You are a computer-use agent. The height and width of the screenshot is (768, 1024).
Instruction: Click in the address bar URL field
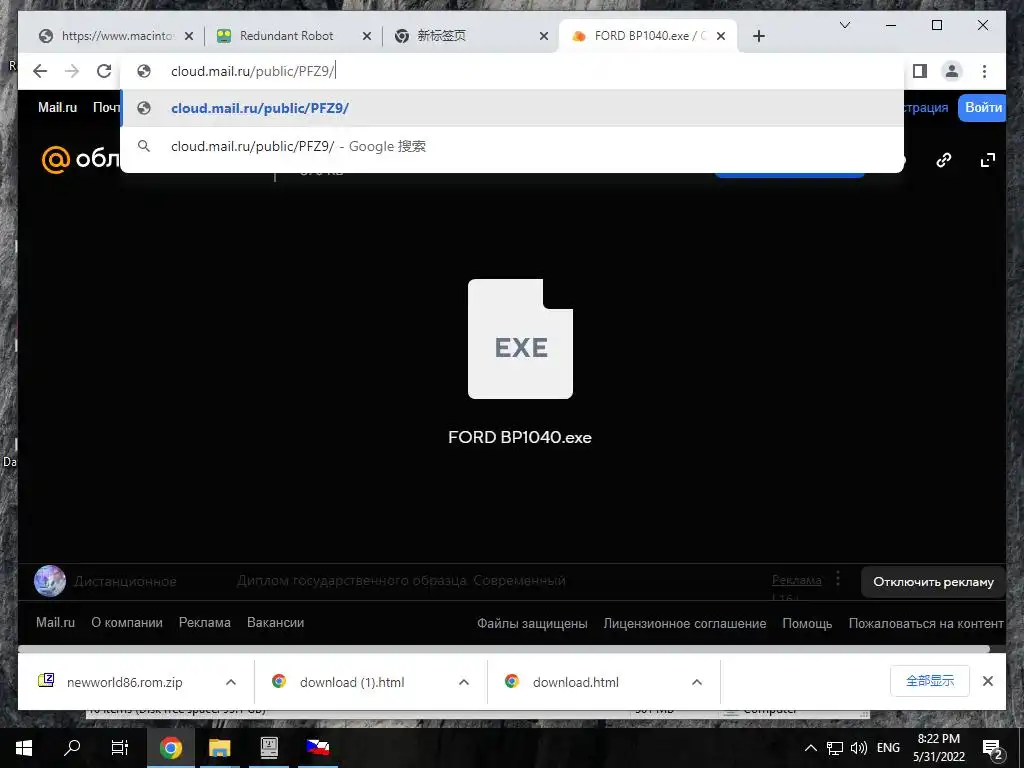[512, 71]
